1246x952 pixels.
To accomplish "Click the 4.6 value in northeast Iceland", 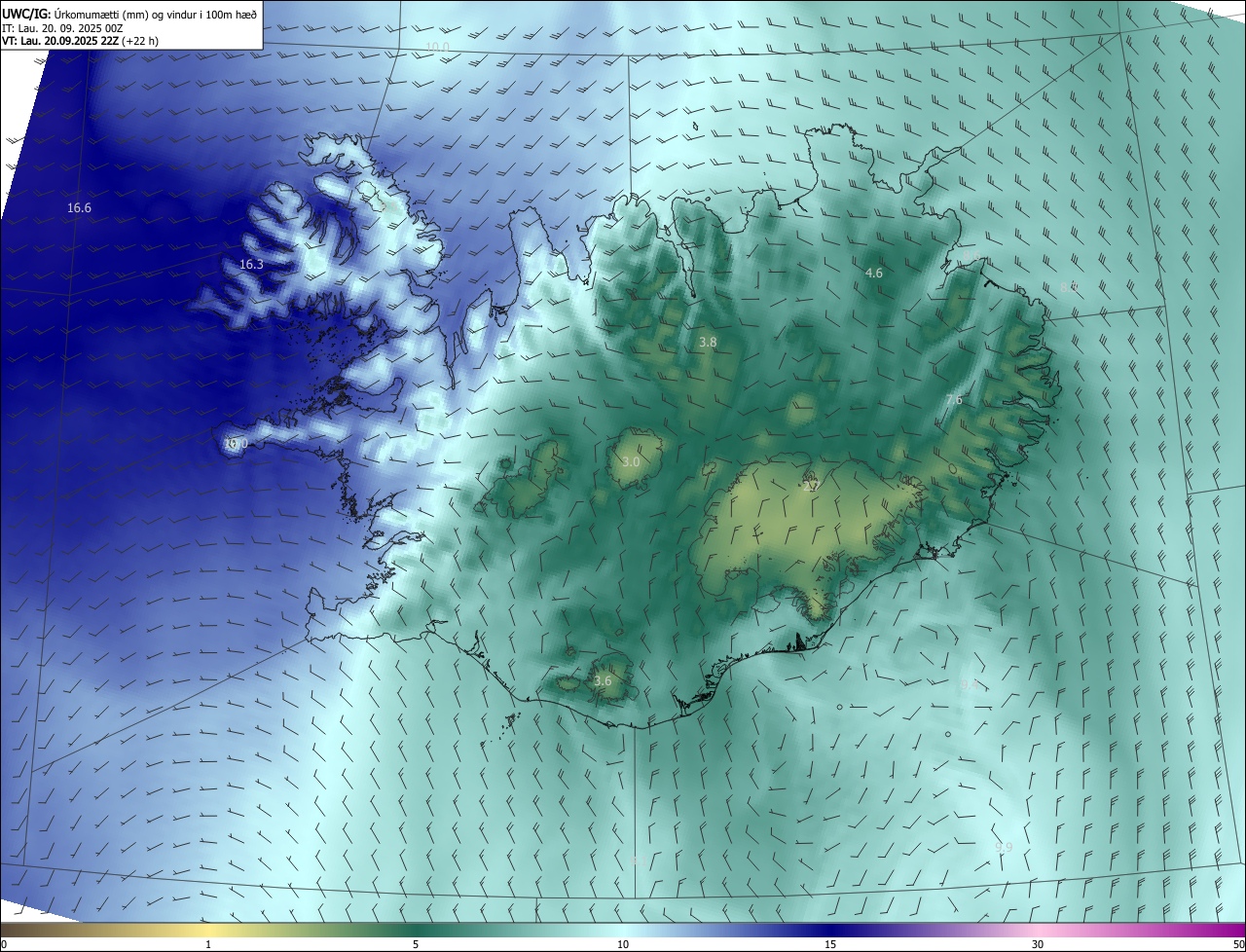I will coord(874,274).
